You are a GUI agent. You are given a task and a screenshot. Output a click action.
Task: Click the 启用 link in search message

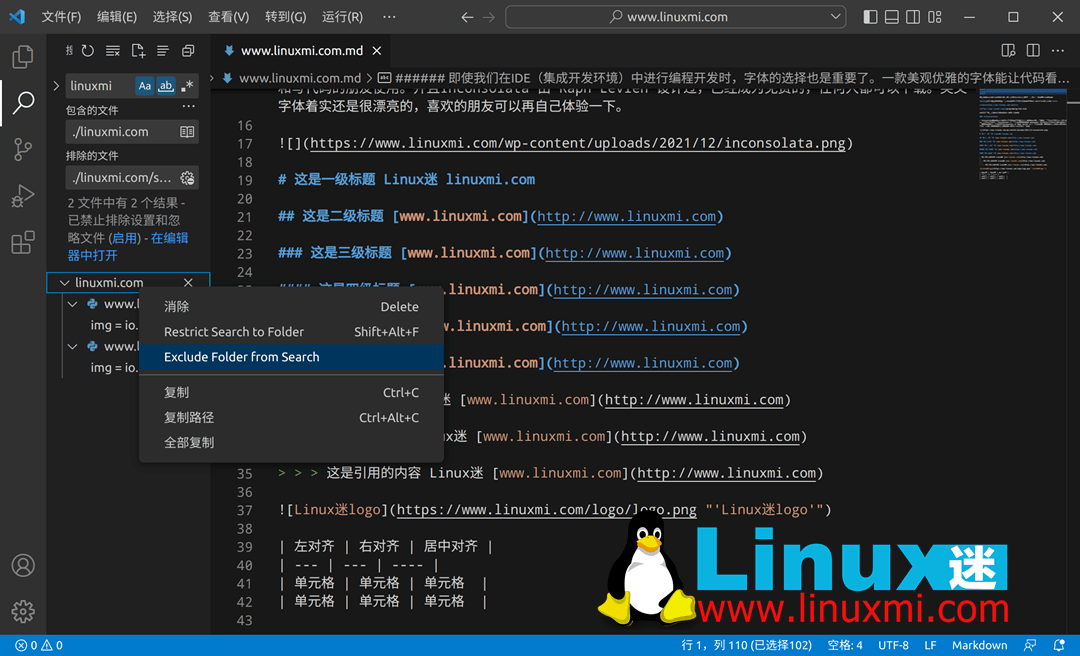pyautogui.click(x=124, y=237)
